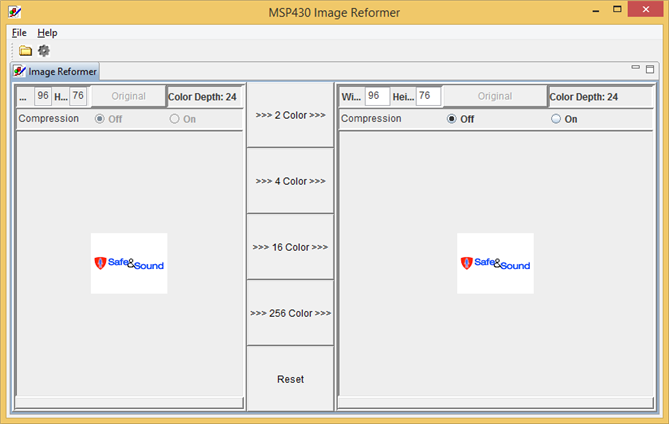669x424 pixels.
Task: Click right panel "Color Depth: 24" label
Action: pyautogui.click(x=584, y=97)
